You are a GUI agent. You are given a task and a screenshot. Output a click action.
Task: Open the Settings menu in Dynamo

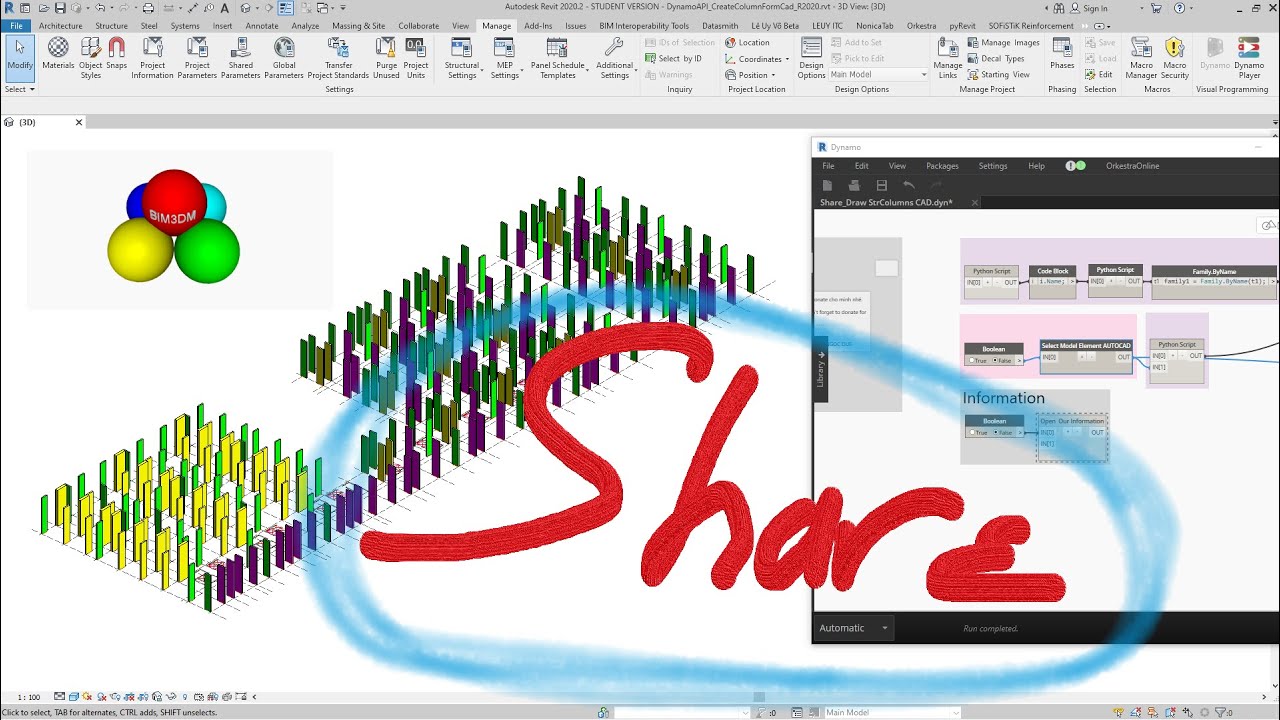coord(993,166)
